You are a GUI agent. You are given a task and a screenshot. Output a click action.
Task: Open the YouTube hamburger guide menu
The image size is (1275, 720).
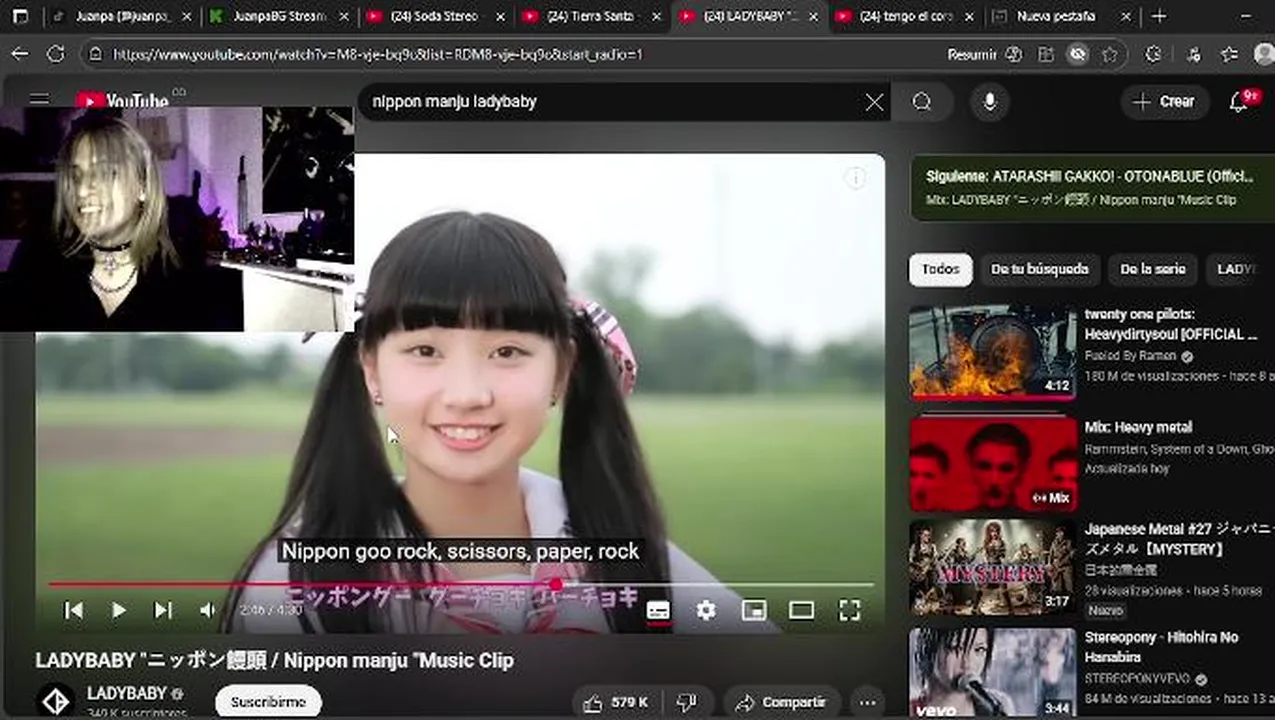coord(39,99)
